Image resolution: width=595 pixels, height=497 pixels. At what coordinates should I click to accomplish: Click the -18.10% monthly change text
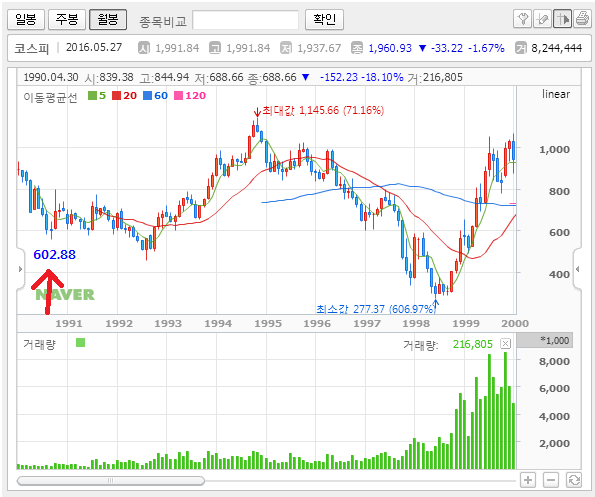pos(382,77)
